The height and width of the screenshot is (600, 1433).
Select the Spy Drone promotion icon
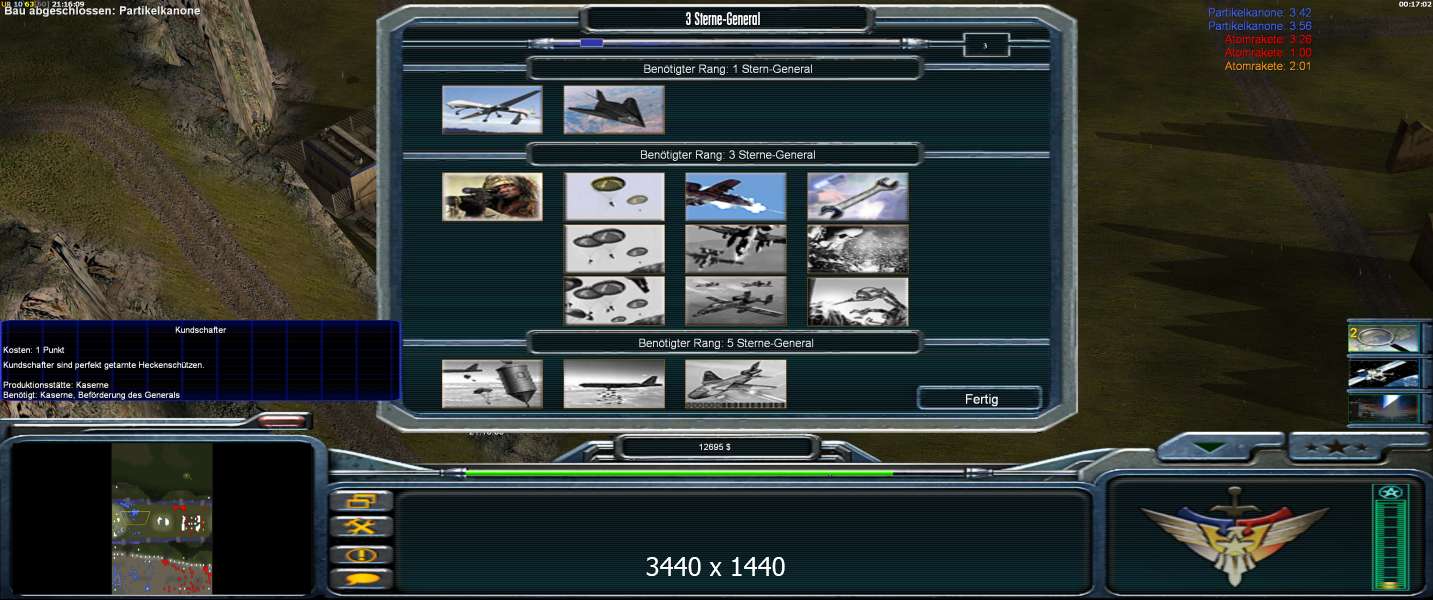pyautogui.click(x=492, y=110)
